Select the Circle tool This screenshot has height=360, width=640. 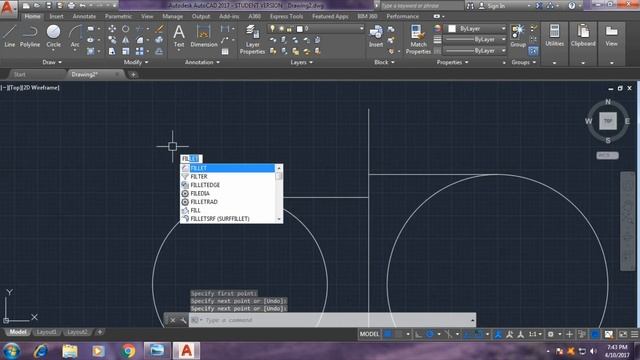click(53, 36)
